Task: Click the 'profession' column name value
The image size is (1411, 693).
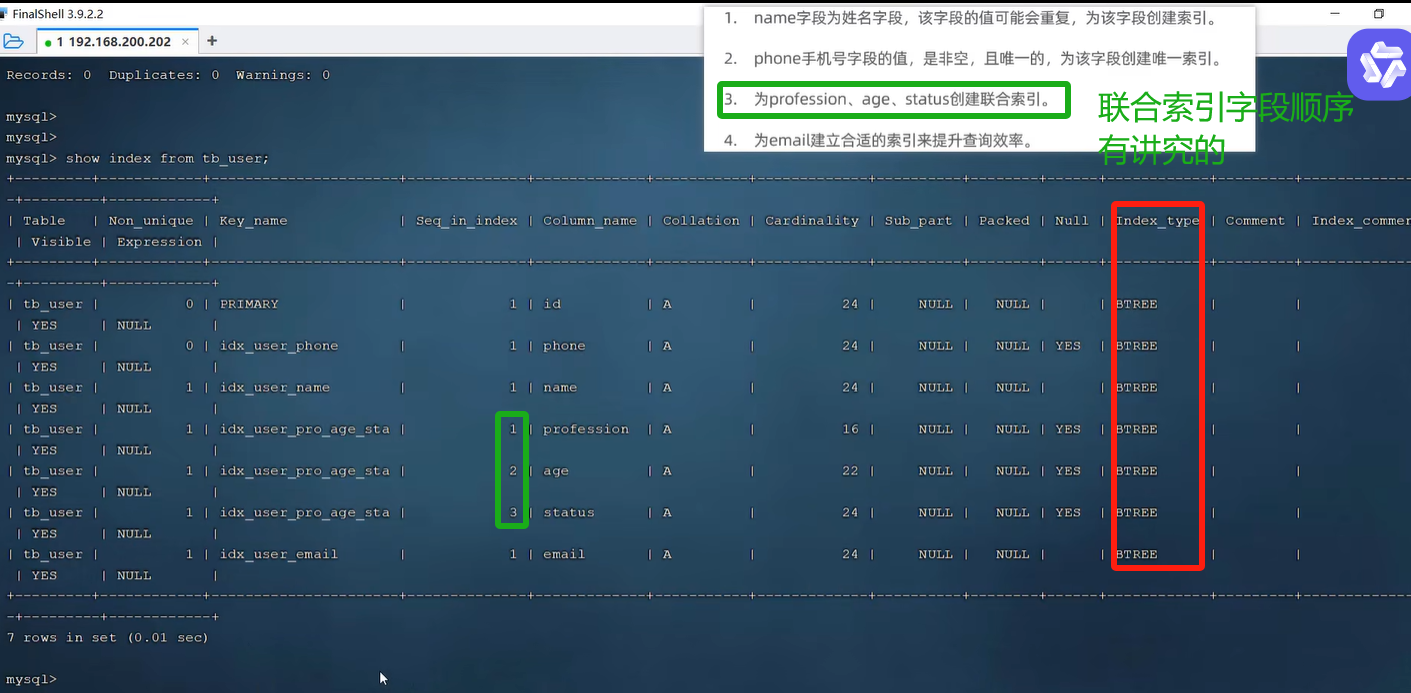Action: [x=586, y=429]
